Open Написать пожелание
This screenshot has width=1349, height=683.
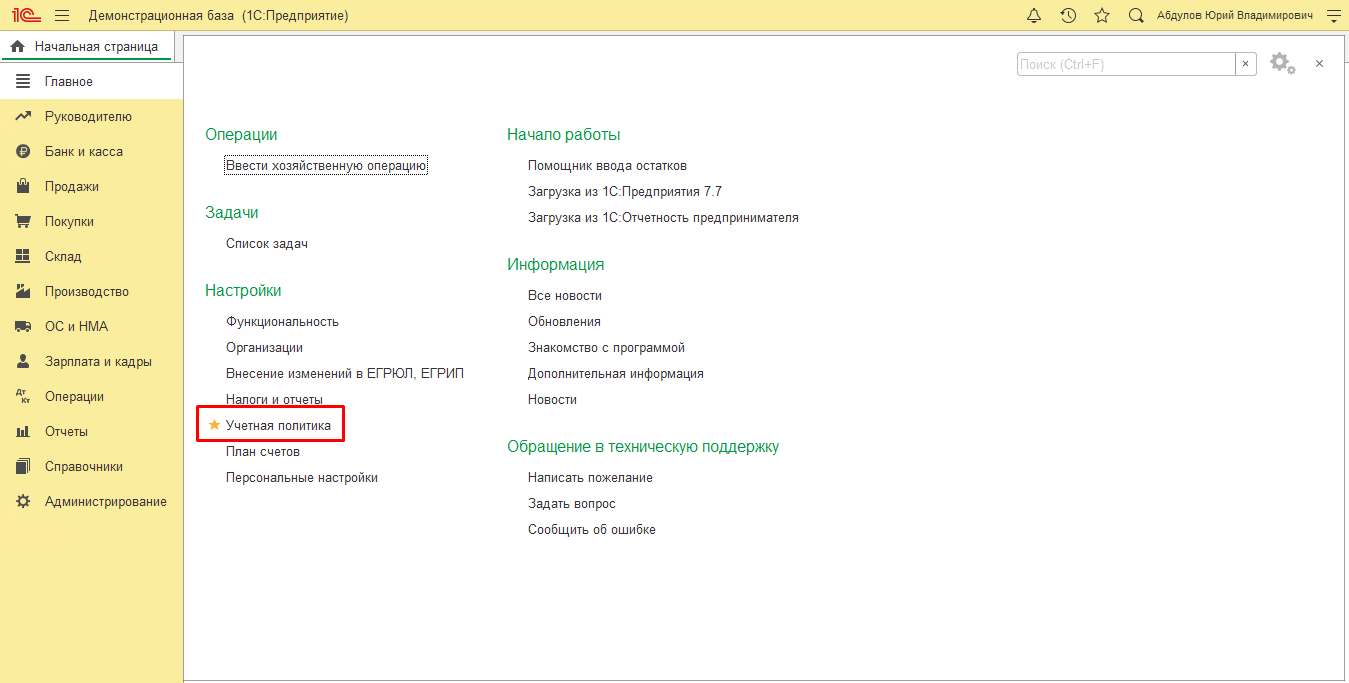point(590,477)
